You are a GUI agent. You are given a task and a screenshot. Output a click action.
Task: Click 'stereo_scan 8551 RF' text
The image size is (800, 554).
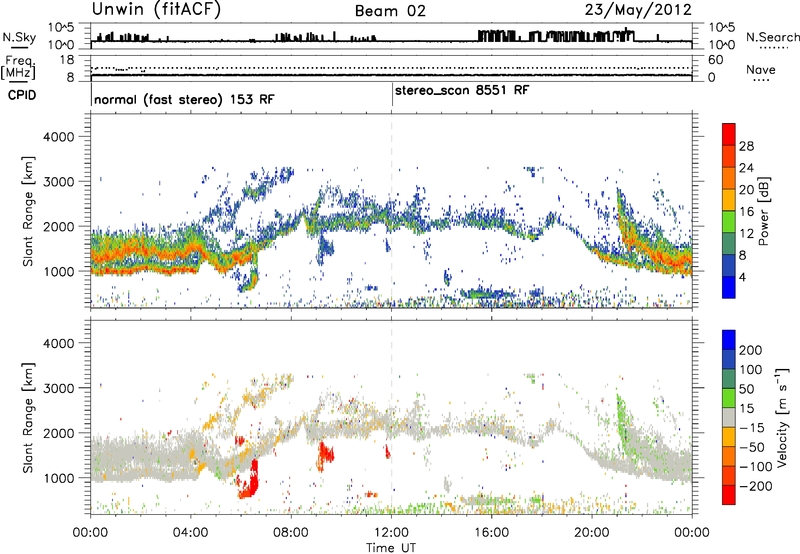tap(462, 90)
